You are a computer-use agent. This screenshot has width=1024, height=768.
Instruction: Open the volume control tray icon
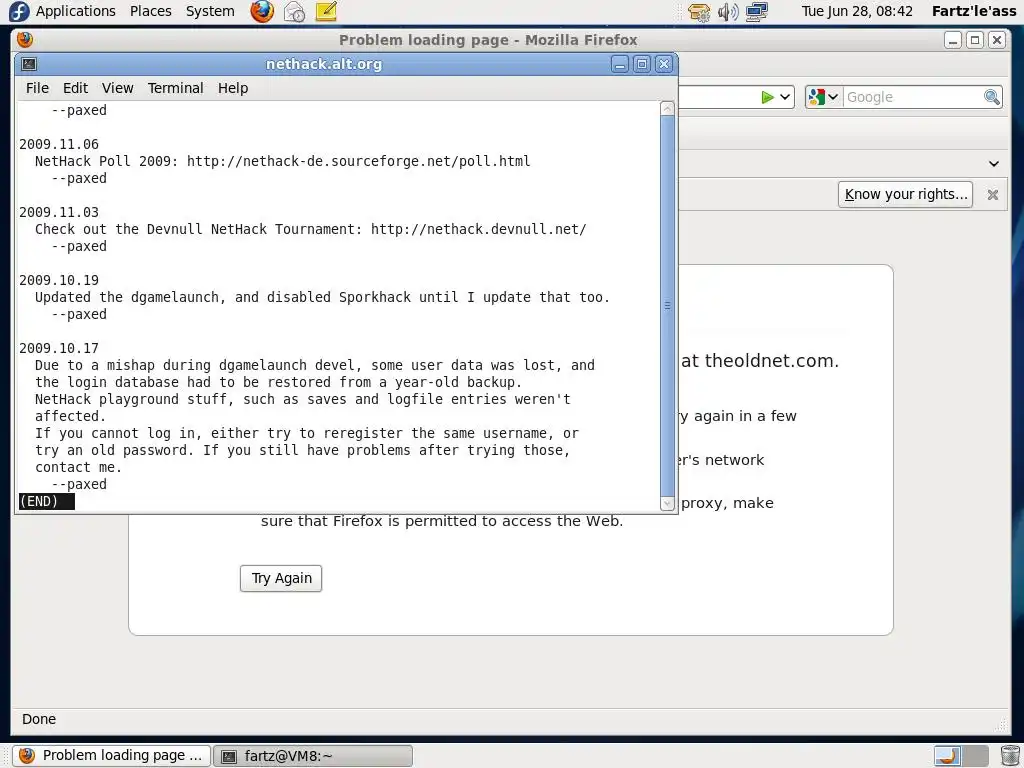[728, 12]
